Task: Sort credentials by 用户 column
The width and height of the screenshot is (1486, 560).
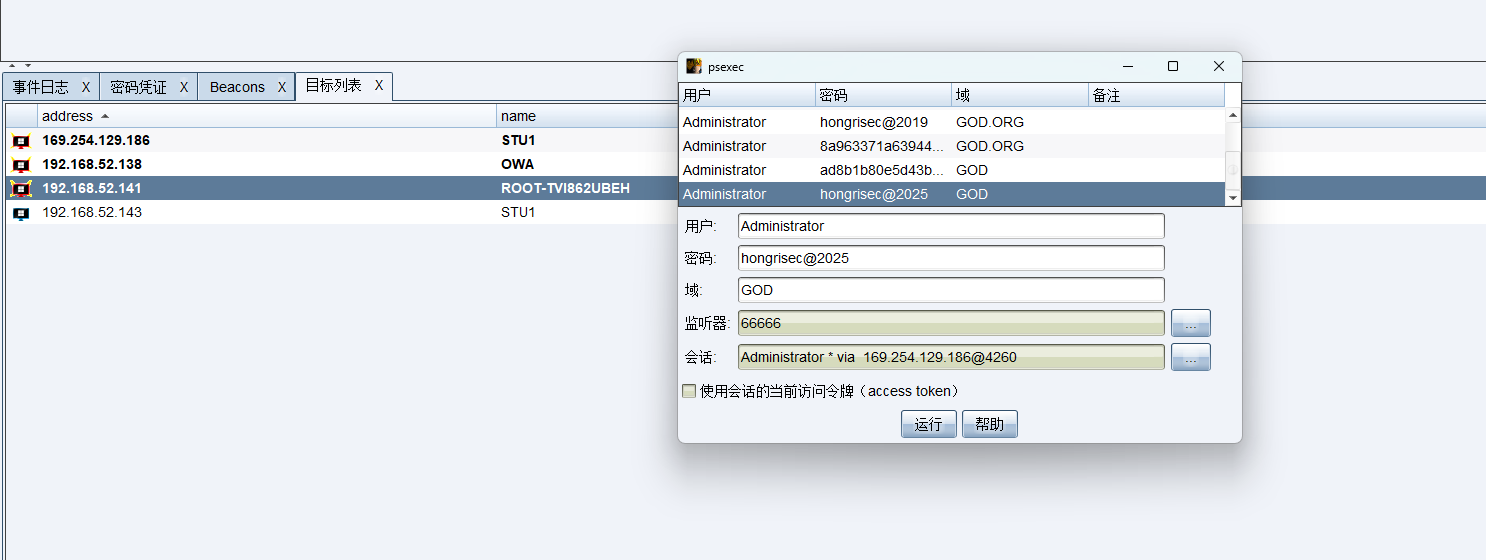Action: click(747, 95)
